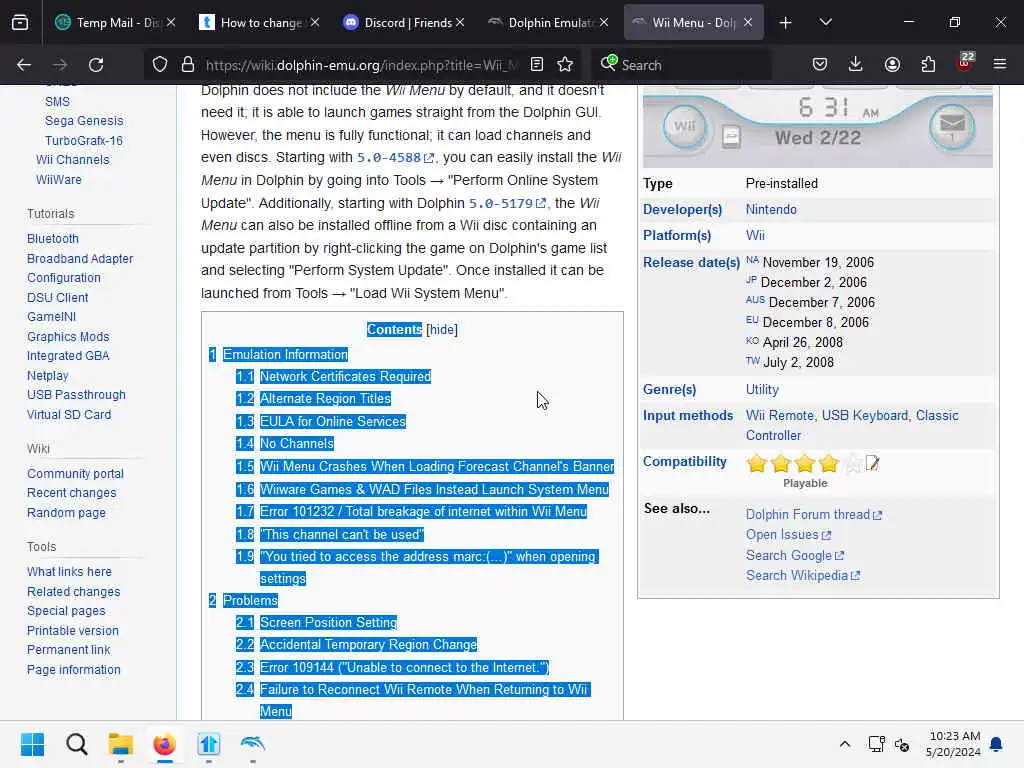Open the Pocket save icon
The width and height of the screenshot is (1024, 768).
click(x=820, y=65)
